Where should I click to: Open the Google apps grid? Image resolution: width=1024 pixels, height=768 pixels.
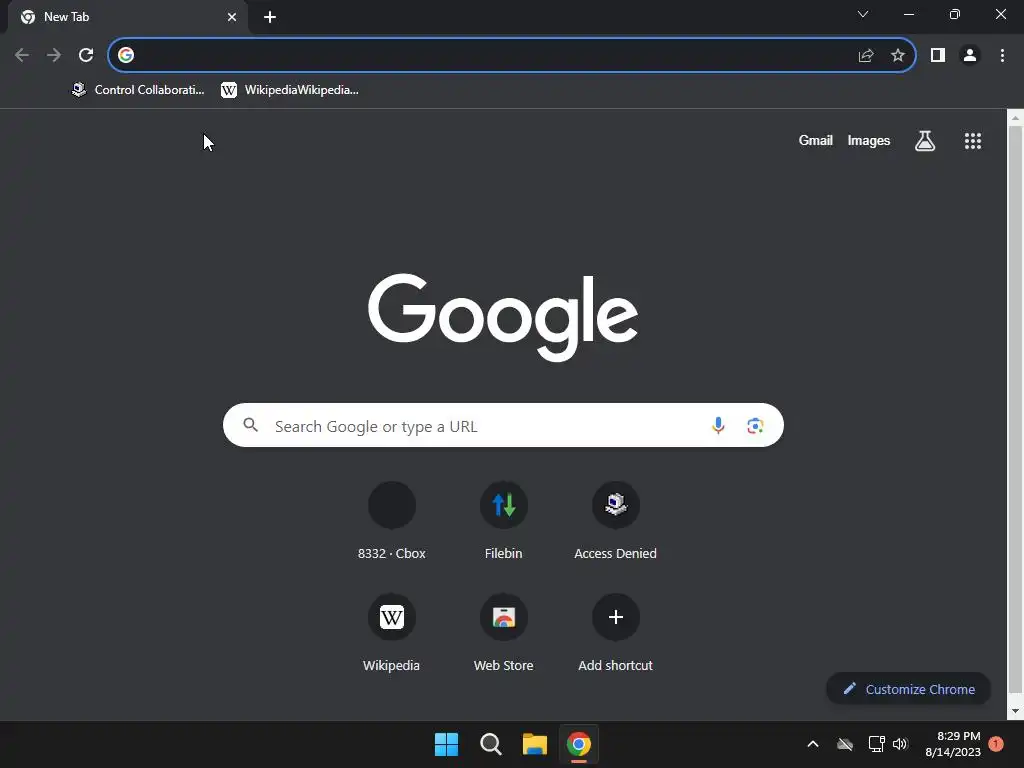[x=973, y=141]
